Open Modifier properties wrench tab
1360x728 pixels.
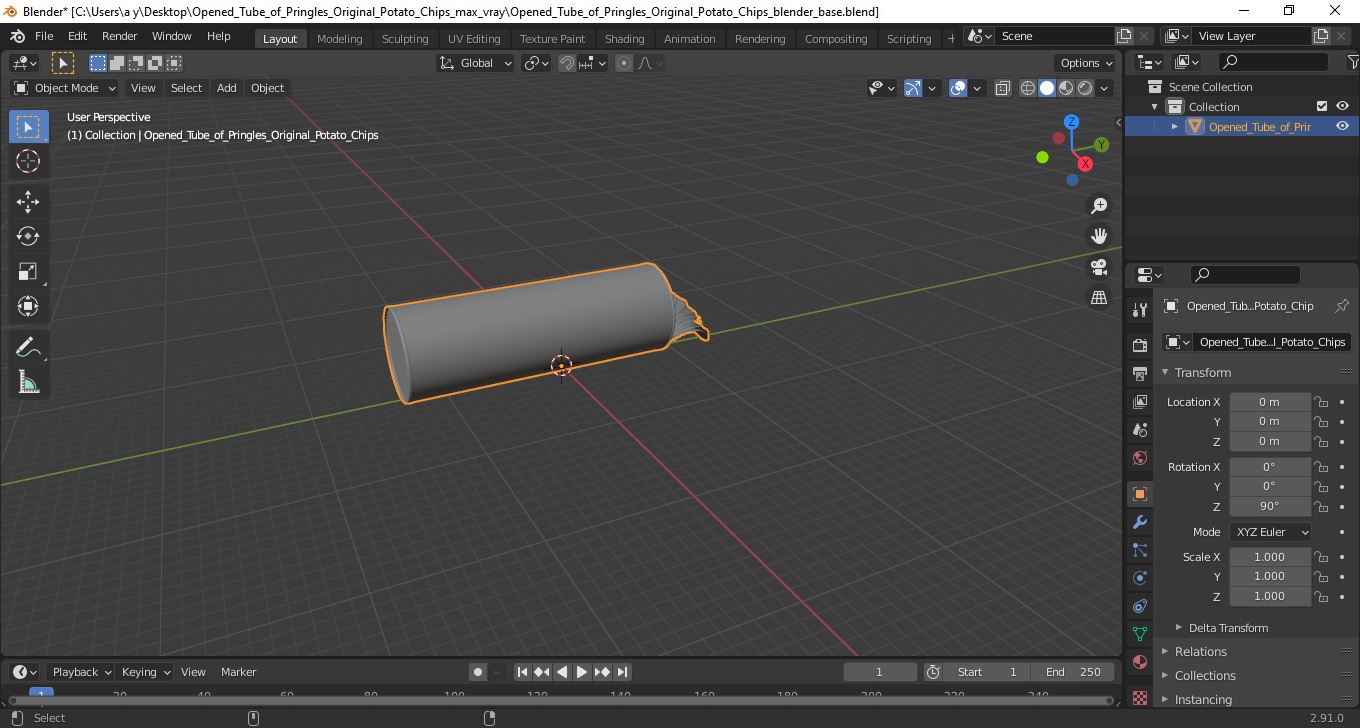(x=1139, y=522)
